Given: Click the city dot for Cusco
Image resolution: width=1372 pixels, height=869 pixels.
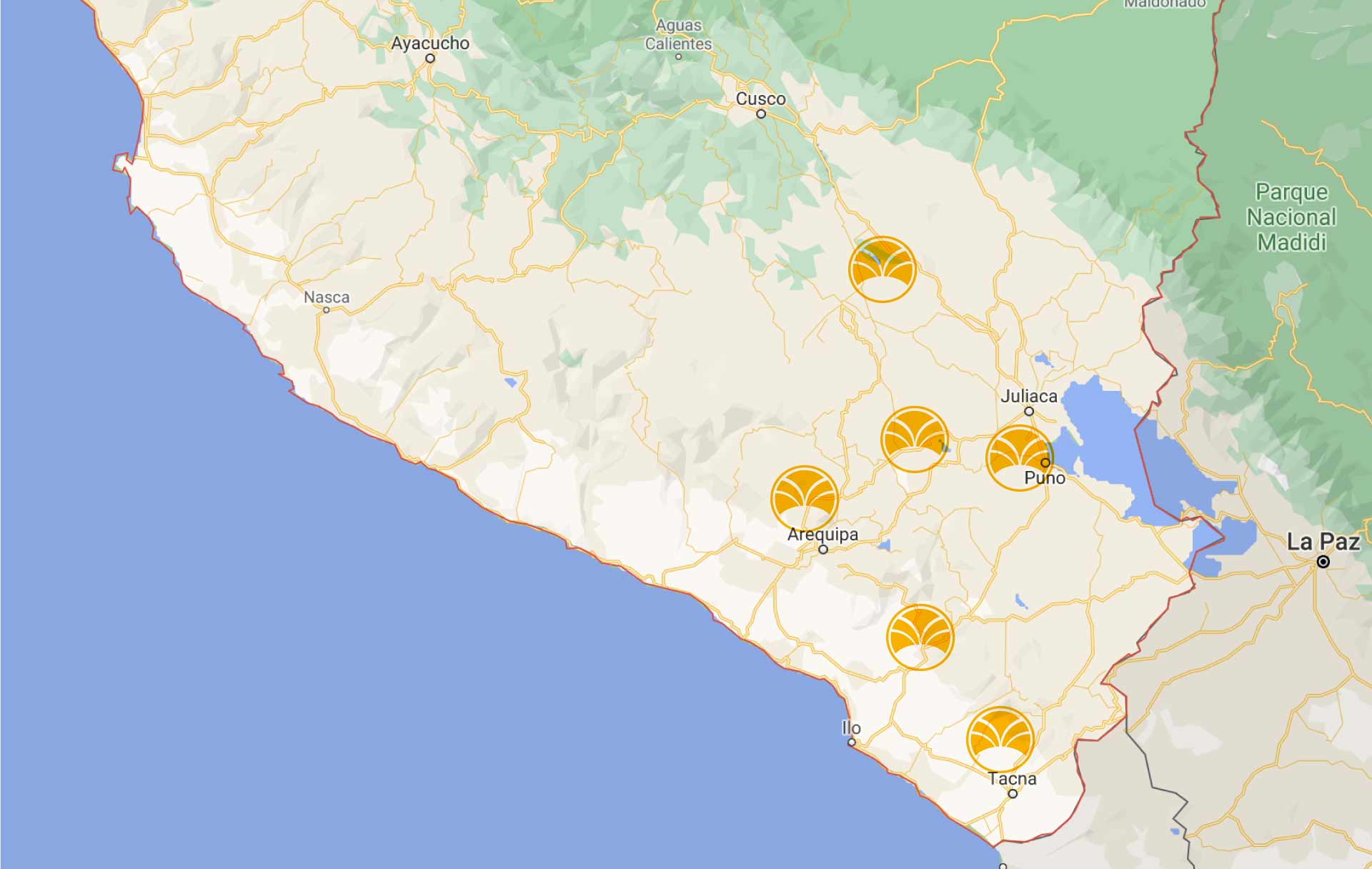Looking at the screenshot, I should pyautogui.click(x=760, y=113).
